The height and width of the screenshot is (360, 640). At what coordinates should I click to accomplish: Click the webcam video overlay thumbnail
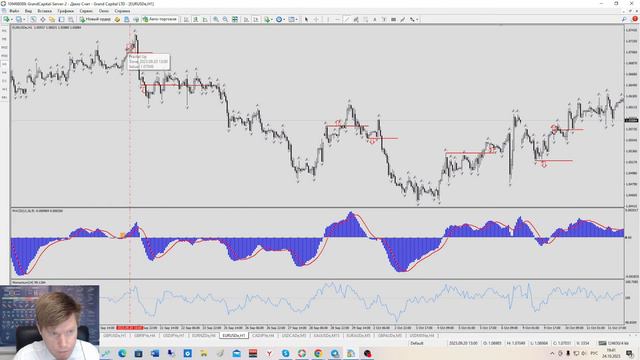[x=49, y=322]
